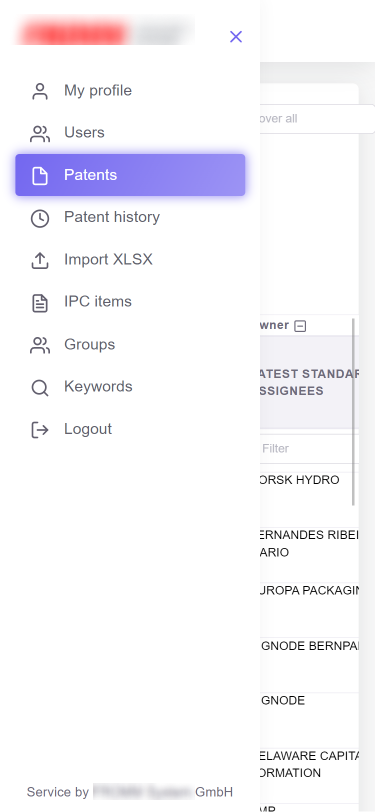Click the Patents document icon
Image resolution: width=375 pixels, height=812 pixels.
click(40, 176)
